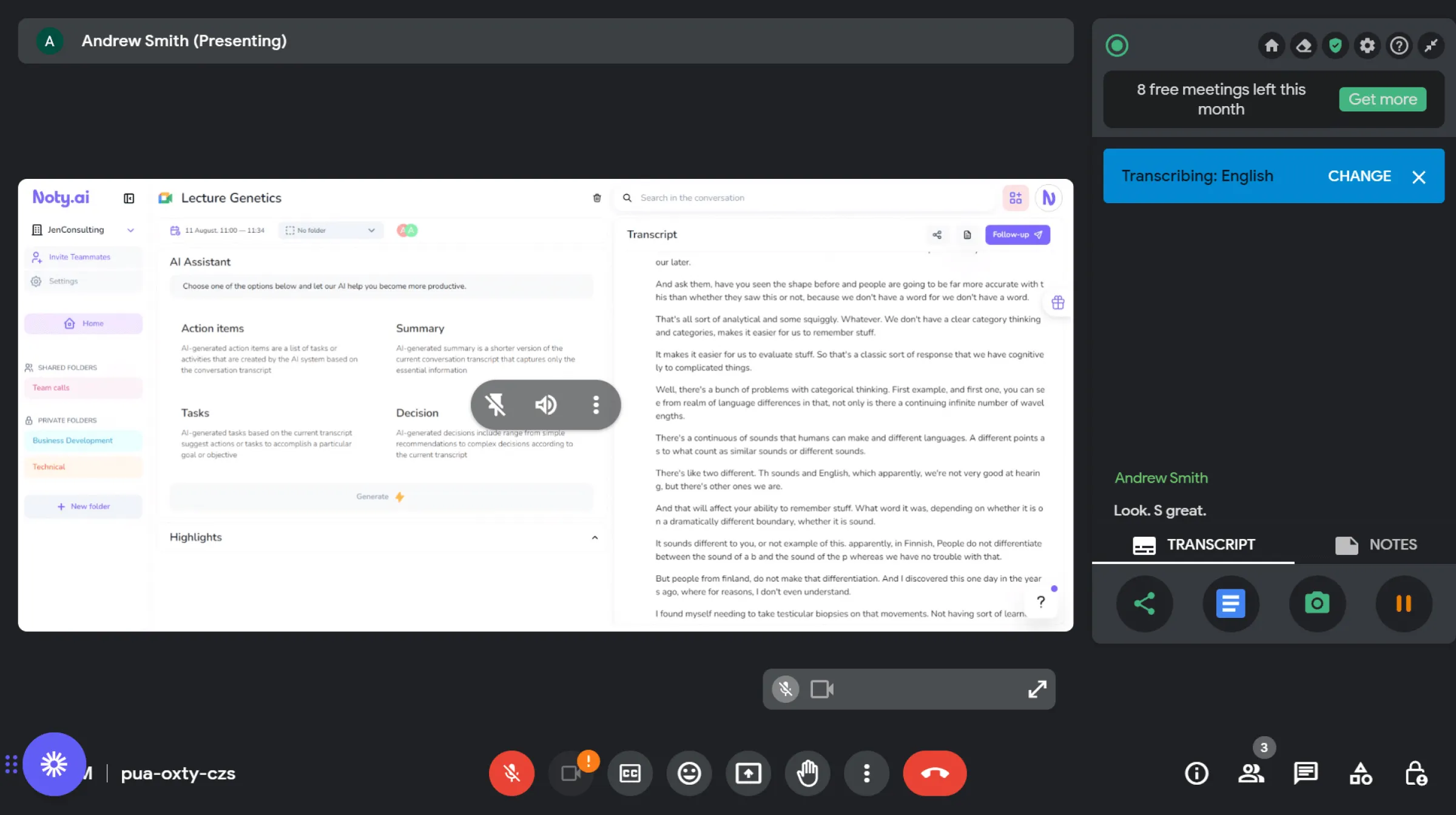
Task: Raise hand in the meeting
Action: tap(807, 773)
